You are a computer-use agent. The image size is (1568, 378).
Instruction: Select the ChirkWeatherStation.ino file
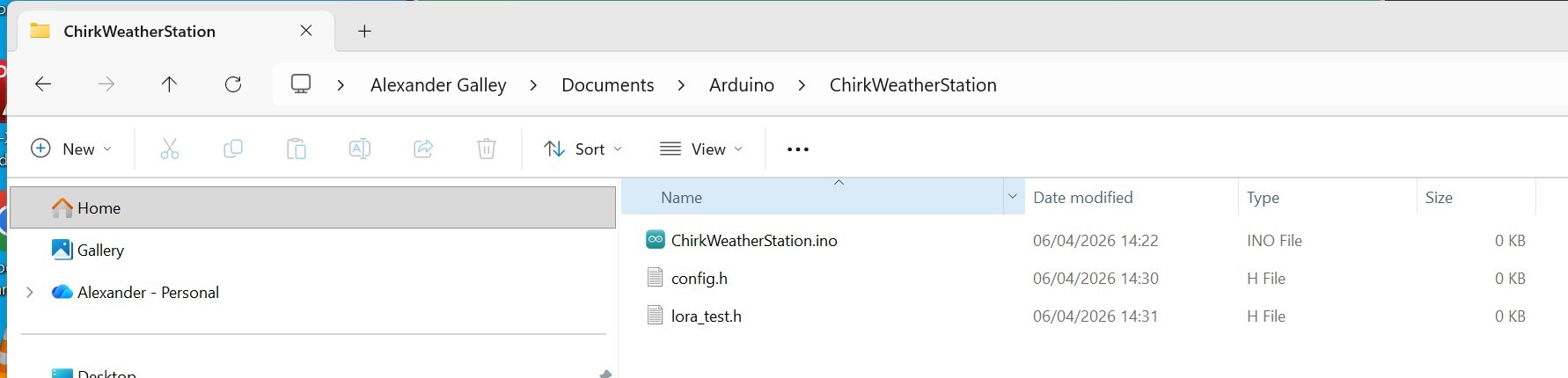(x=753, y=241)
